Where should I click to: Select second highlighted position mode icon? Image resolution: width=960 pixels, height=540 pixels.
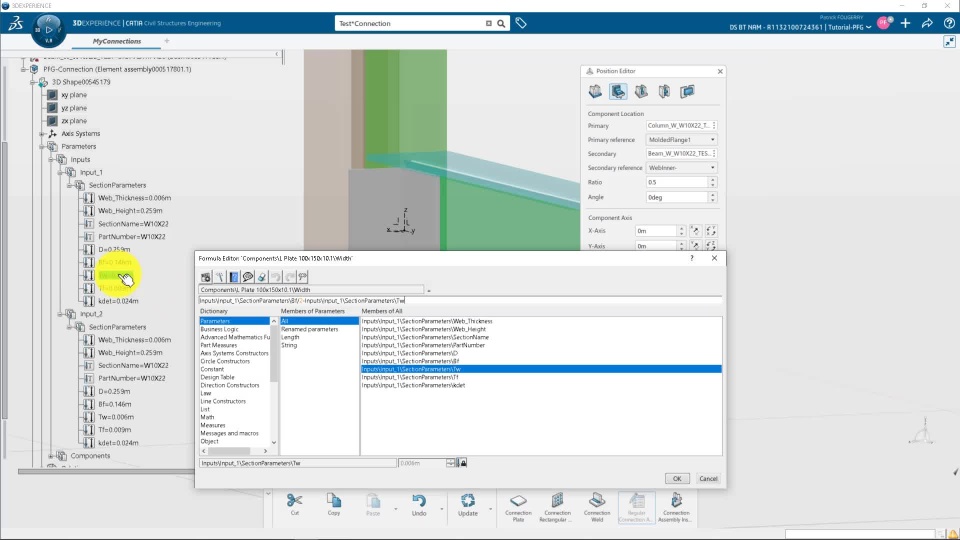click(618, 92)
